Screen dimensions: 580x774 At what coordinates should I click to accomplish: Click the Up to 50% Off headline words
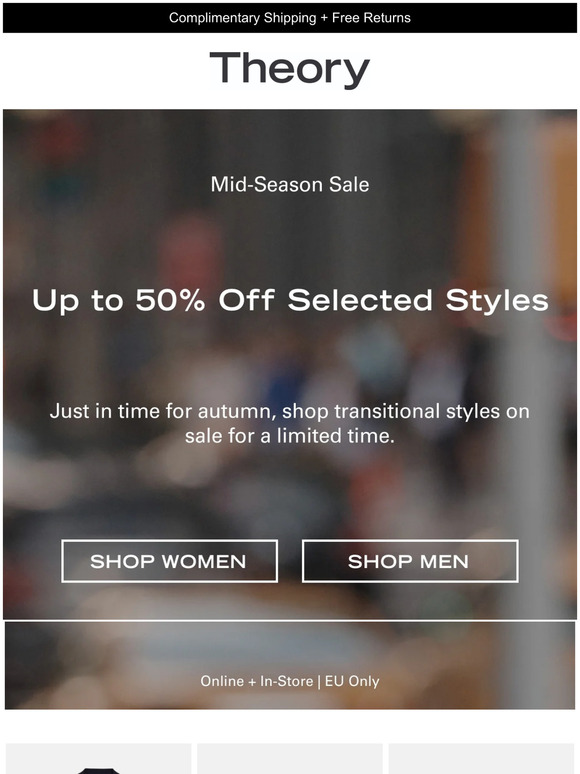point(153,300)
